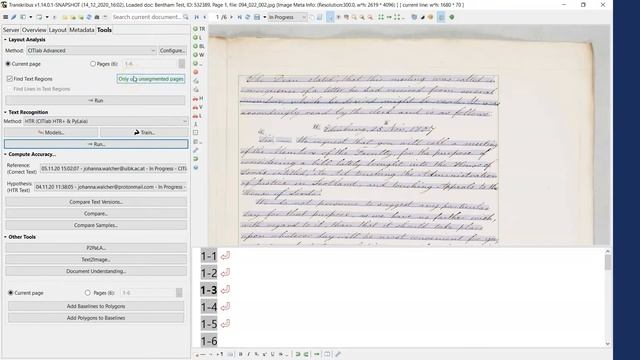Click the square table icon in canvas toolbar
Screen dimensions: 640x360
(196, 133)
